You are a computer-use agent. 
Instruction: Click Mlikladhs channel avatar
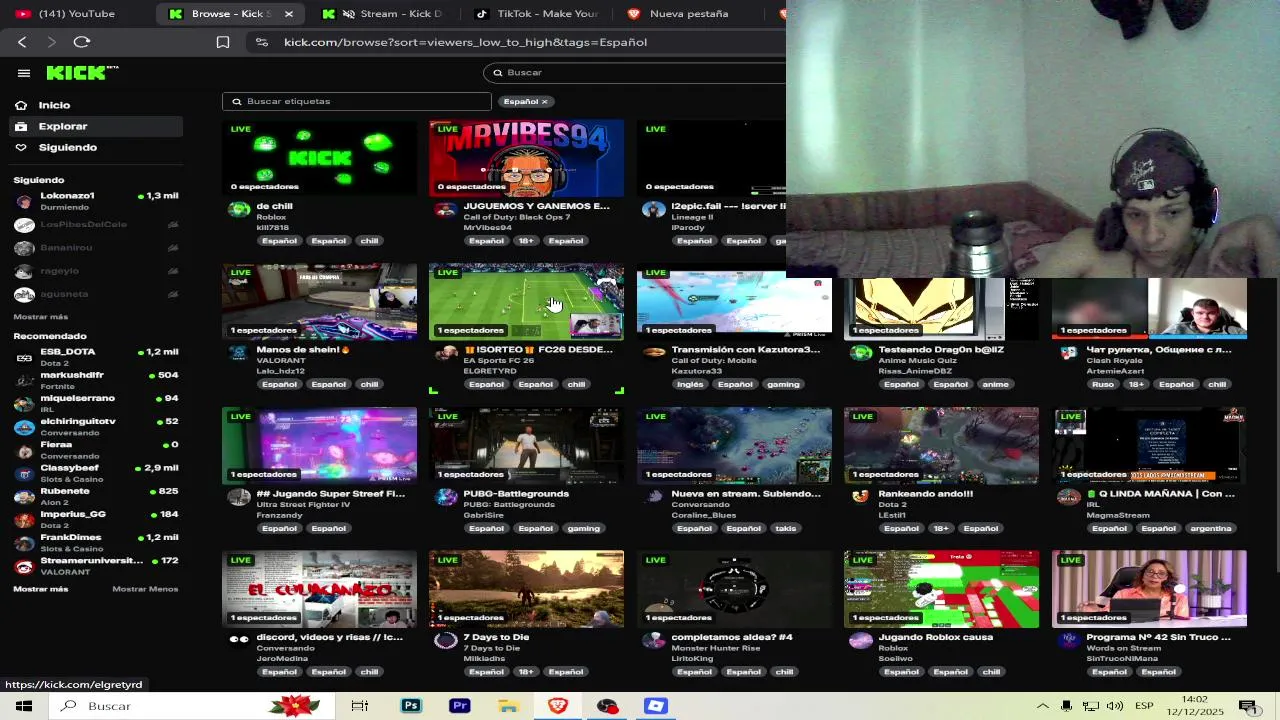click(x=446, y=641)
